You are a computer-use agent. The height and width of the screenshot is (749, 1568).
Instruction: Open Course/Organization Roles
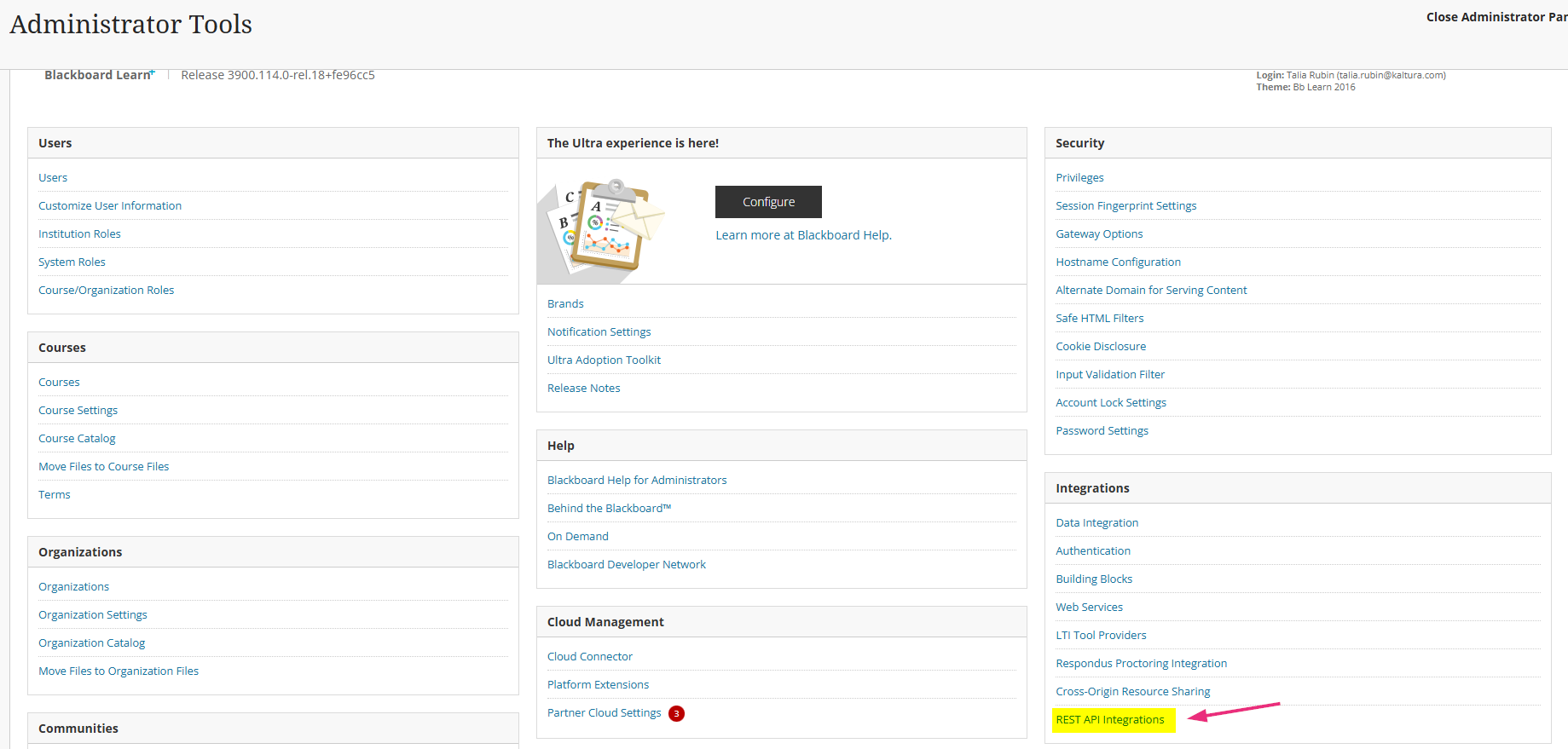[106, 290]
